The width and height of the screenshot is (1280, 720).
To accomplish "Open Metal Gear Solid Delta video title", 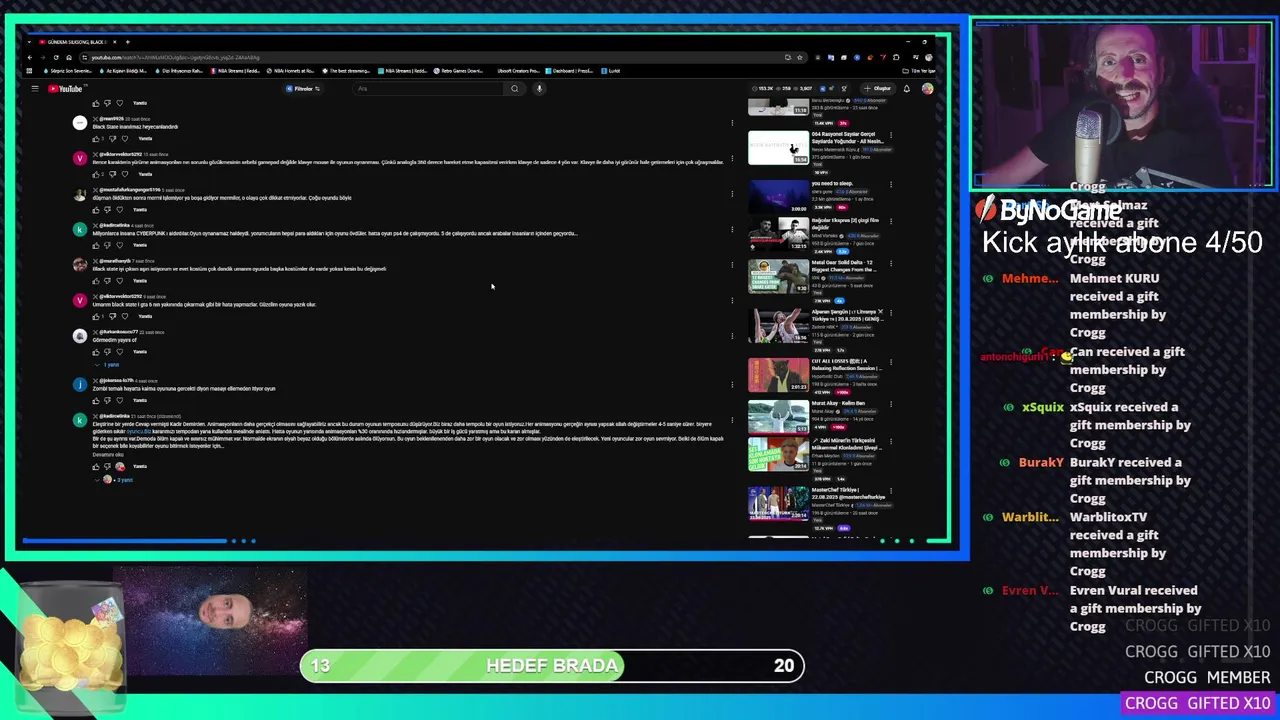I will (842, 266).
